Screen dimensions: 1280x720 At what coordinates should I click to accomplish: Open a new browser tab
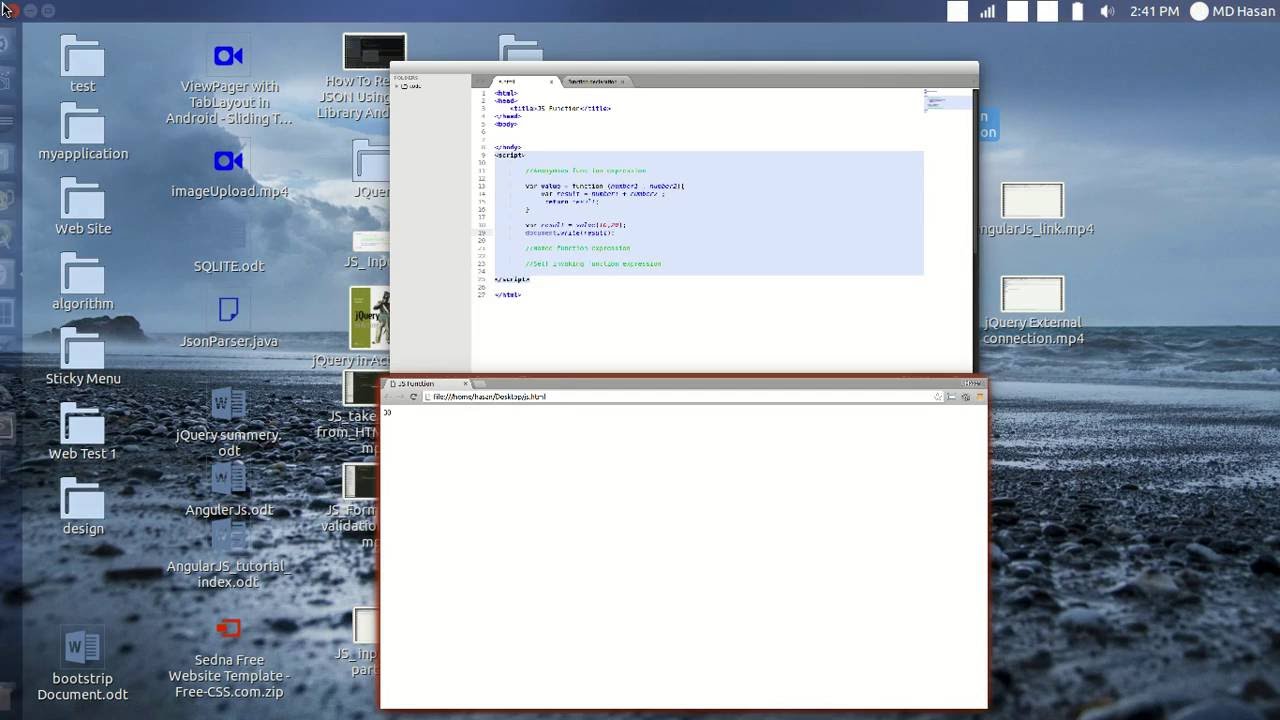pyautogui.click(x=479, y=384)
